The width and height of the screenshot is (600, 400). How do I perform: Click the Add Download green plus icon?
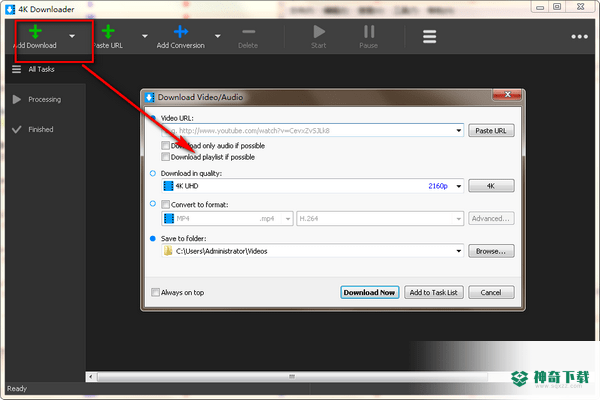click(35, 32)
